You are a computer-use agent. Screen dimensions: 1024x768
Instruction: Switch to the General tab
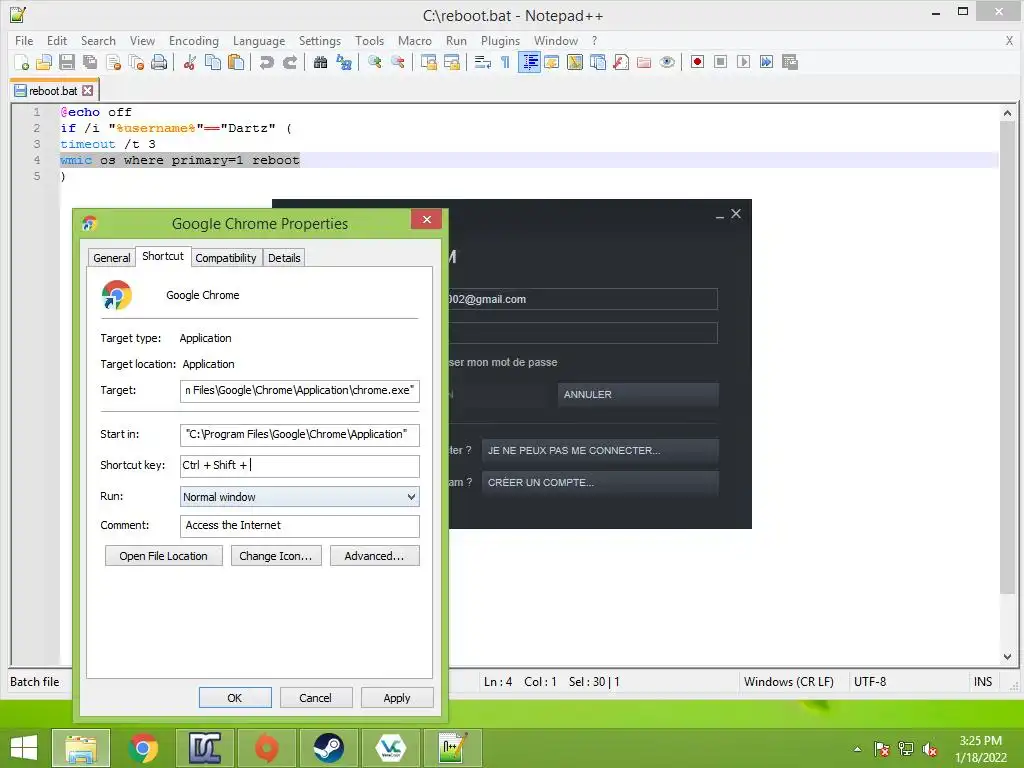click(x=112, y=258)
